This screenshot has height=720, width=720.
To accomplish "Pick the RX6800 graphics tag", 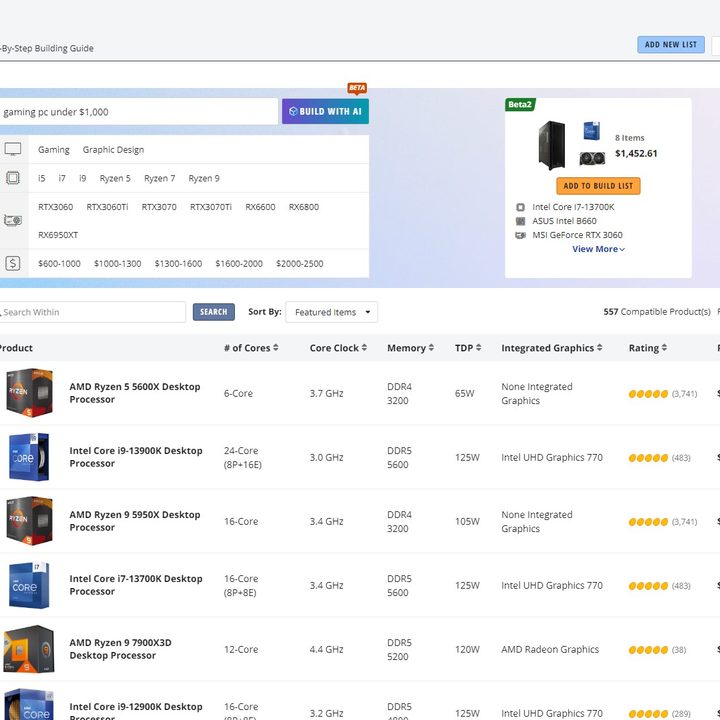I will (x=304, y=207).
